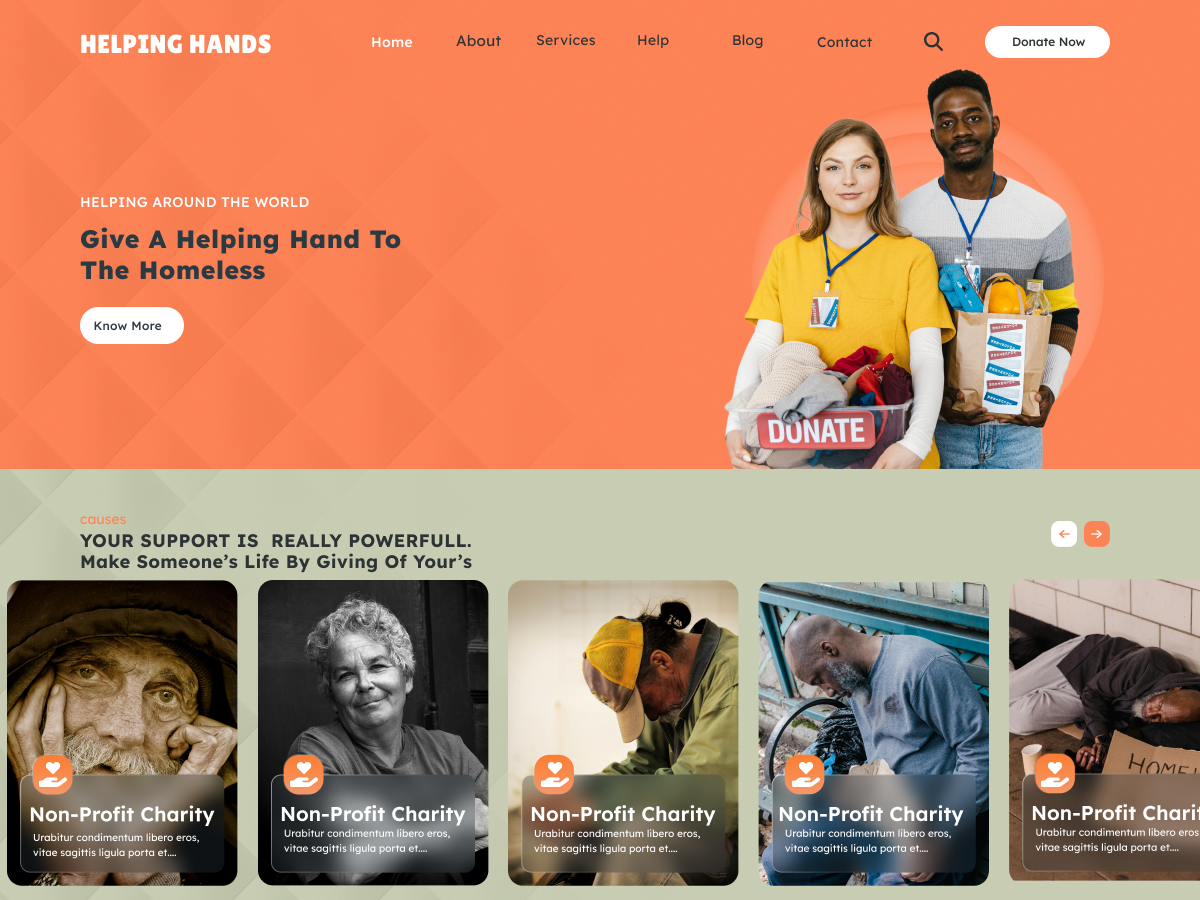Click heart-hand icon on the fifth charity card
Viewport: 1200px width, 900px height.
pos(1055,773)
